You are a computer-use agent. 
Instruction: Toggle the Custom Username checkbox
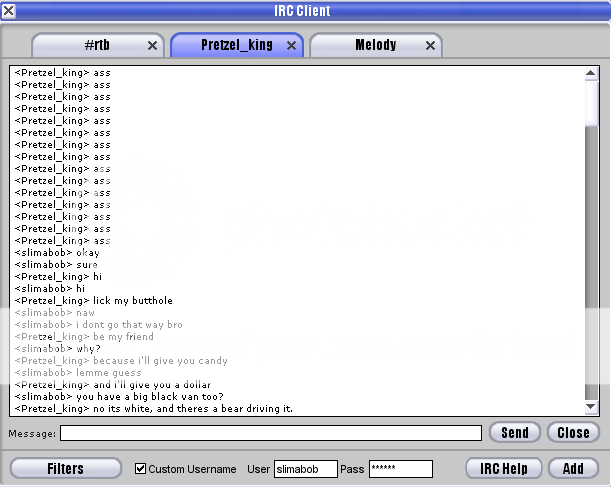[140, 469]
